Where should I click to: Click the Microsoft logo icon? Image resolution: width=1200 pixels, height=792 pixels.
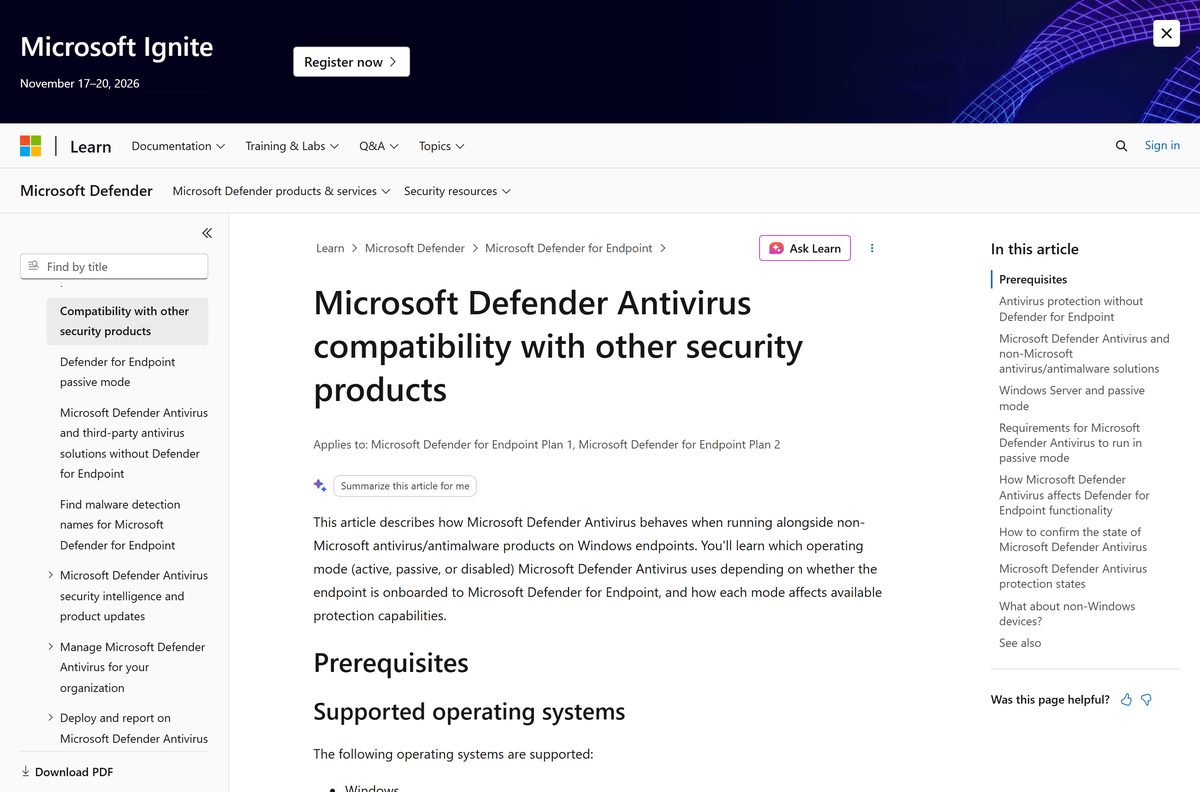31,146
